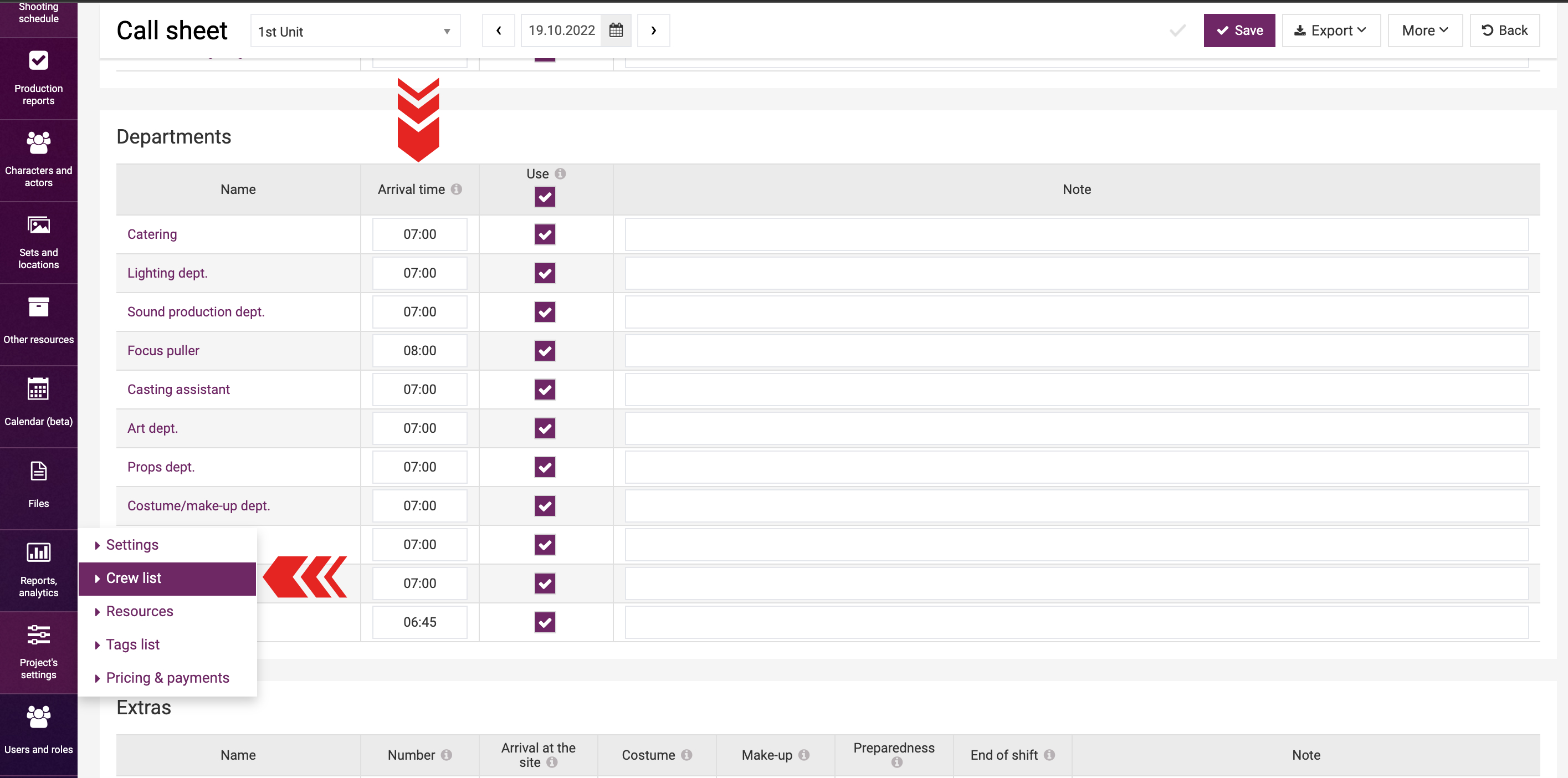Viewport: 1568px width, 778px height.
Task: Open the Catering department link
Action: tap(152, 234)
